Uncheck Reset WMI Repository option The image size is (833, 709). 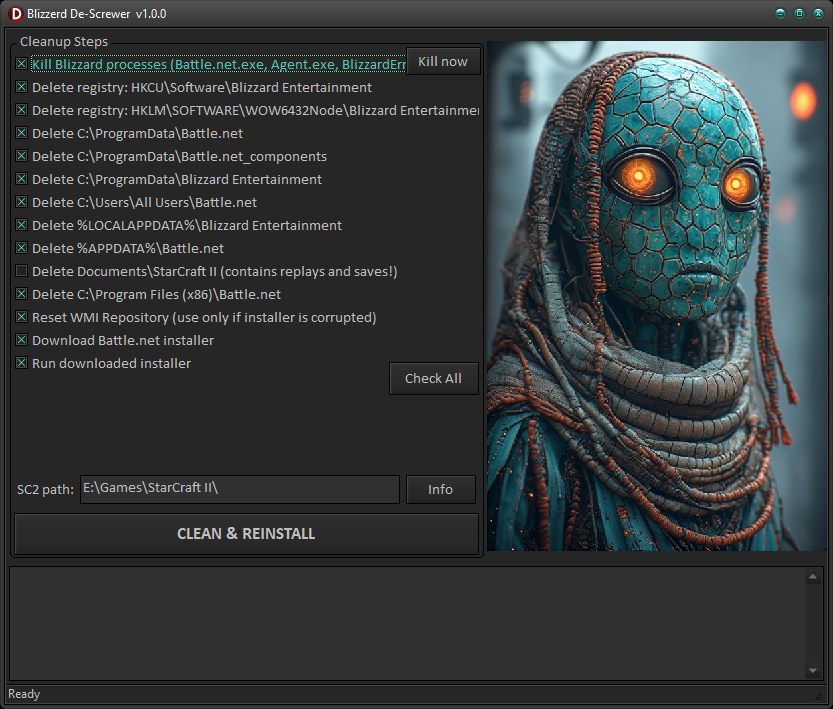22,318
